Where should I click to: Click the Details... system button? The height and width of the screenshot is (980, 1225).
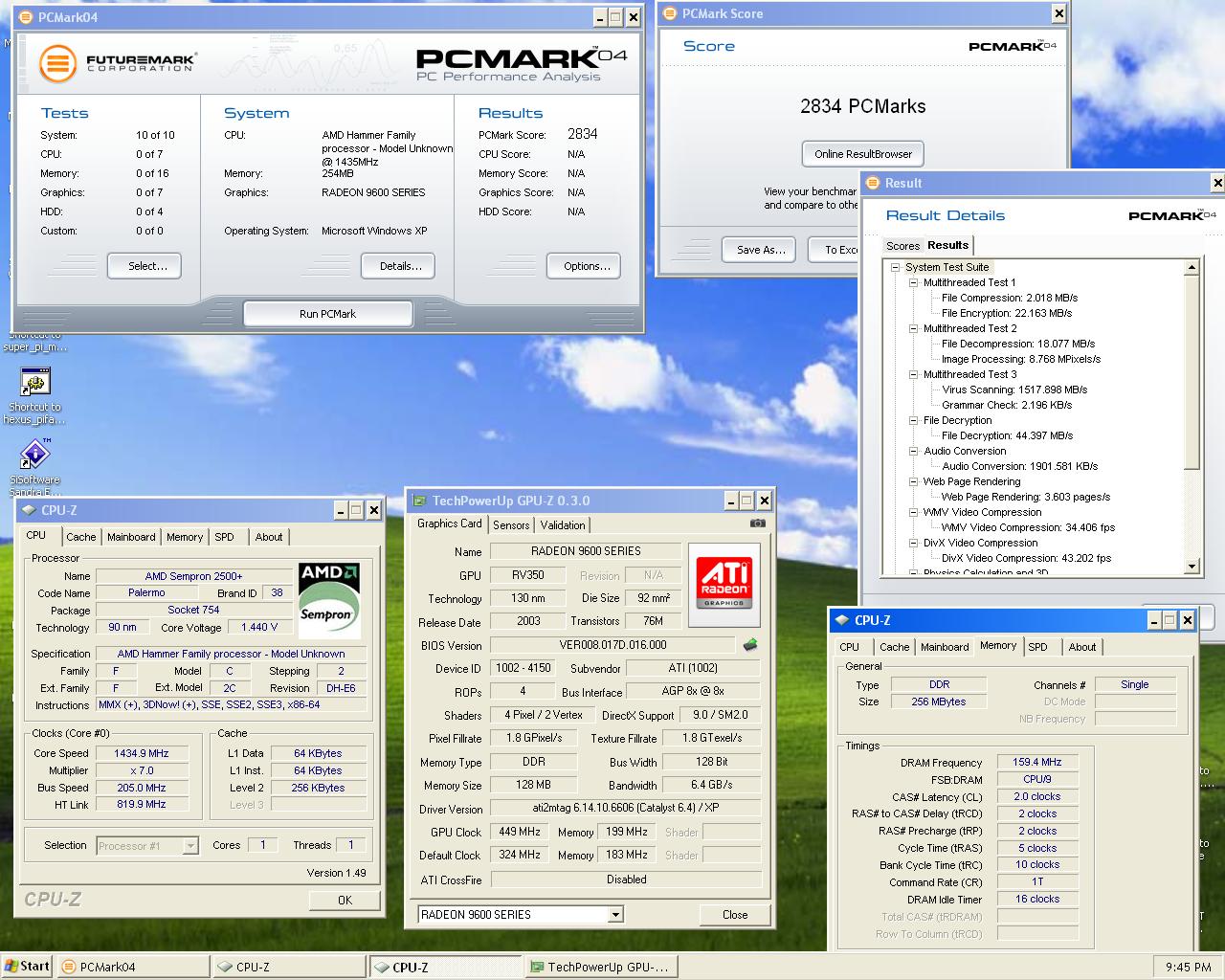pos(400,266)
